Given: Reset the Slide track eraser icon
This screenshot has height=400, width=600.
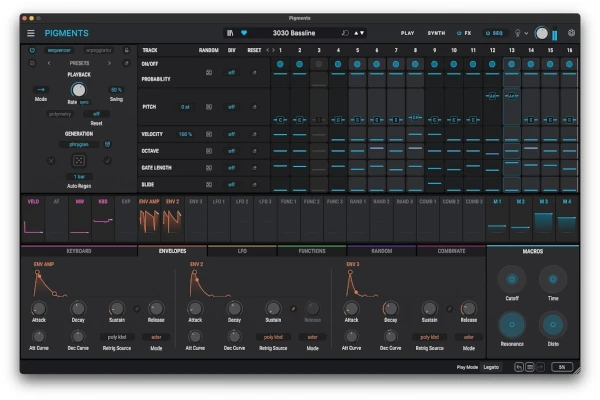Looking at the screenshot, I should point(254,185).
